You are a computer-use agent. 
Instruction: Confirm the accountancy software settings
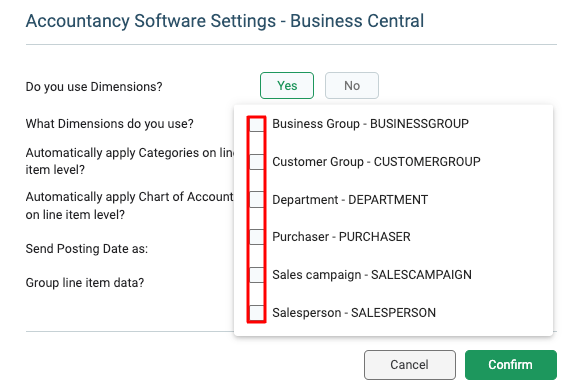(x=511, y=365)
